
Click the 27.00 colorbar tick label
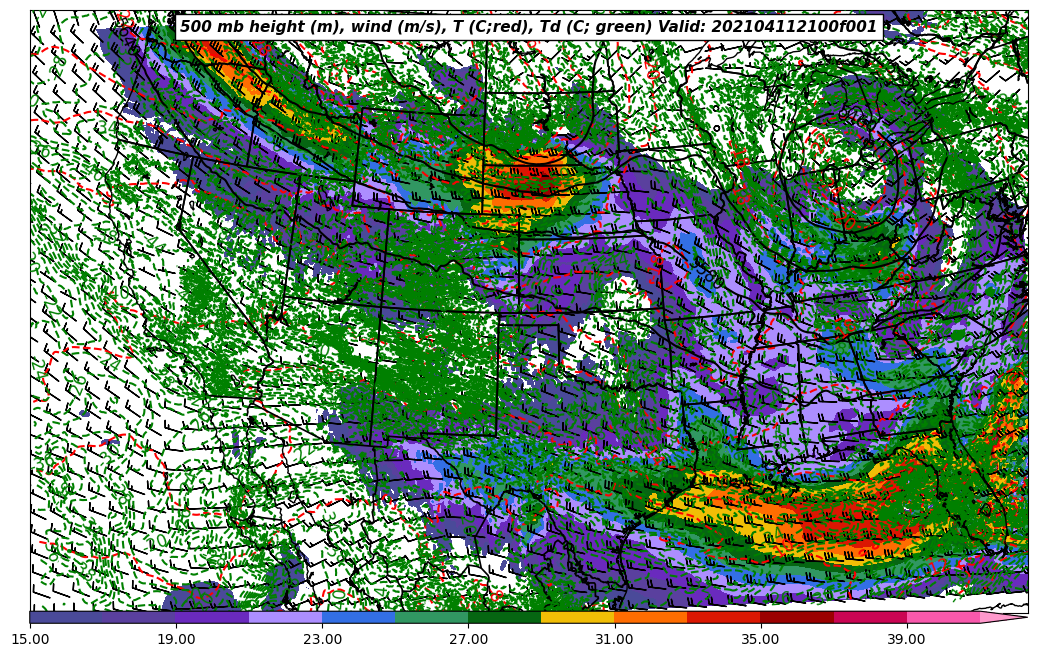[468, 638]
